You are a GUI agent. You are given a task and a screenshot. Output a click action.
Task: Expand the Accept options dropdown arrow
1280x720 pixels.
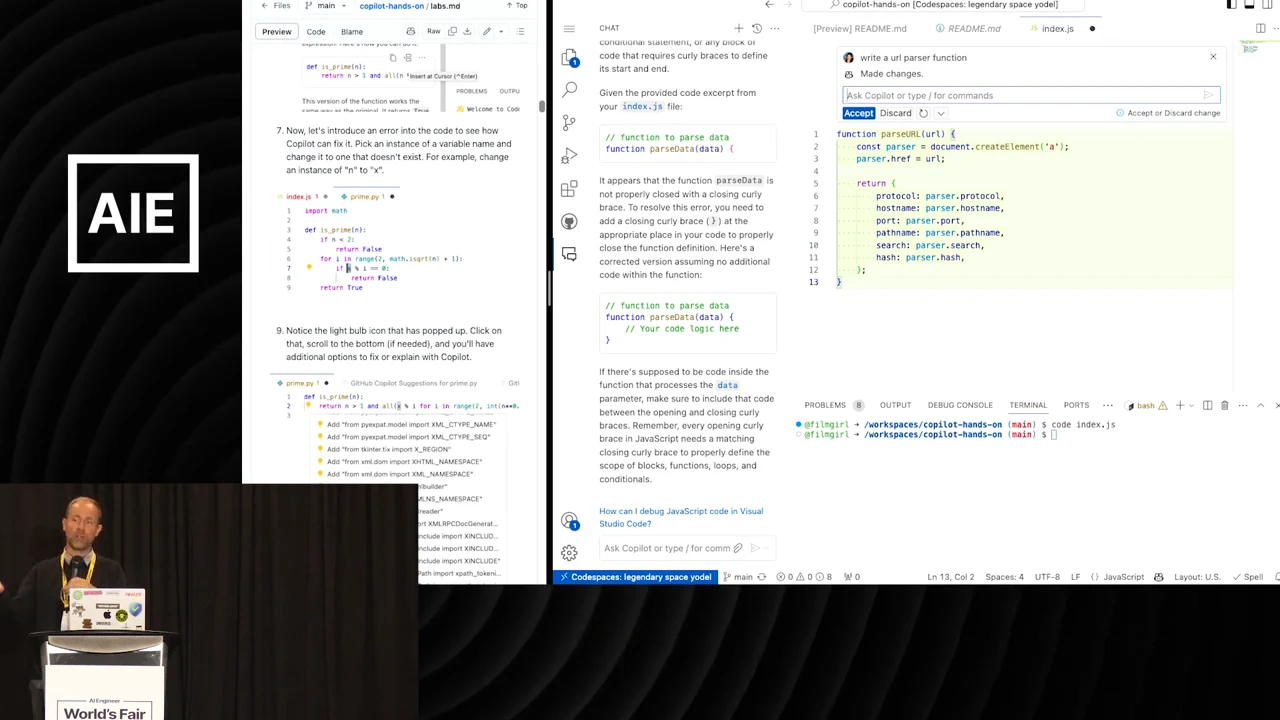pos(940,113)
